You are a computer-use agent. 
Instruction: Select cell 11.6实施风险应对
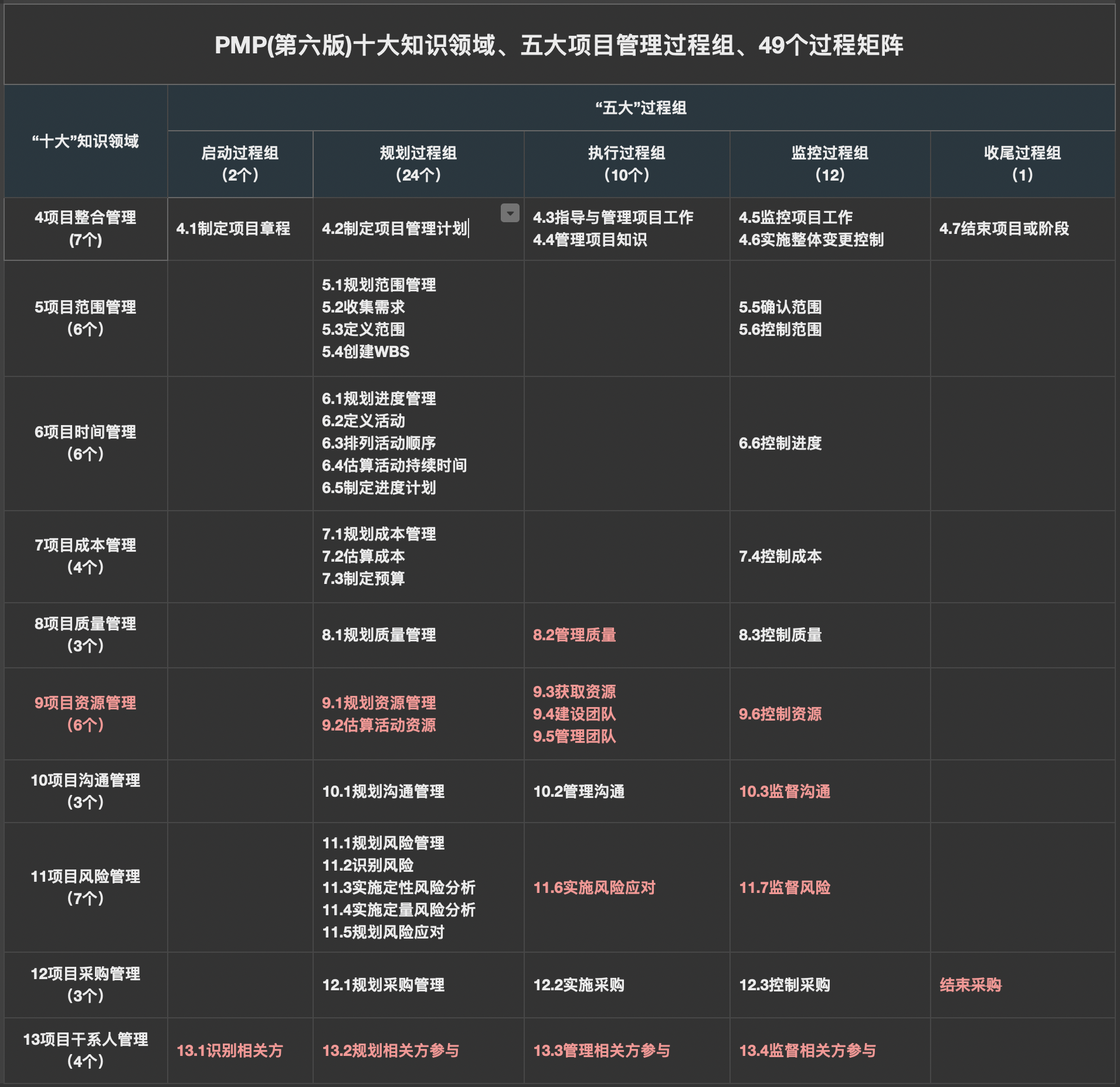point(627,888)
